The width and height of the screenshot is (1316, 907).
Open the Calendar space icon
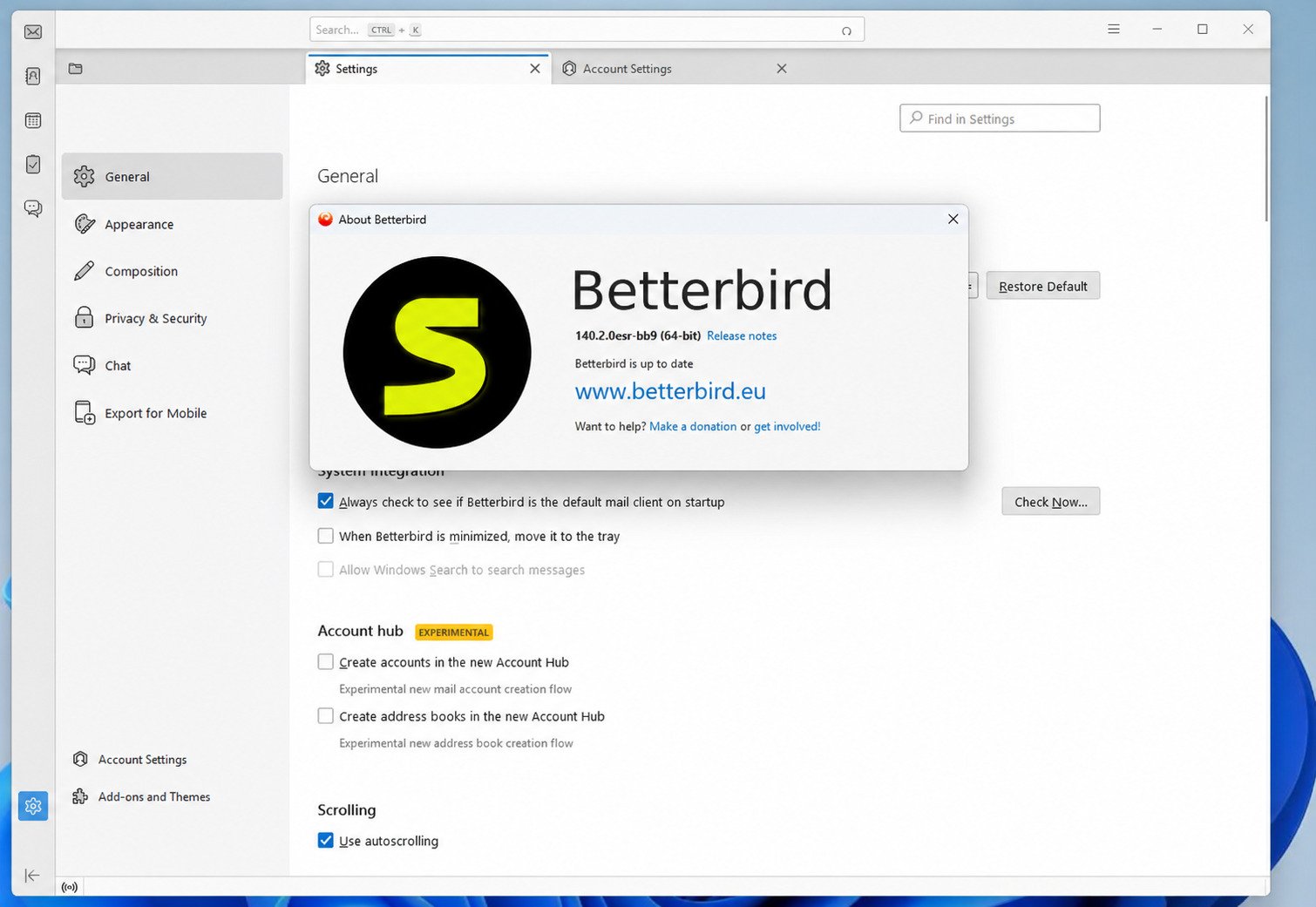click(33, 120)
